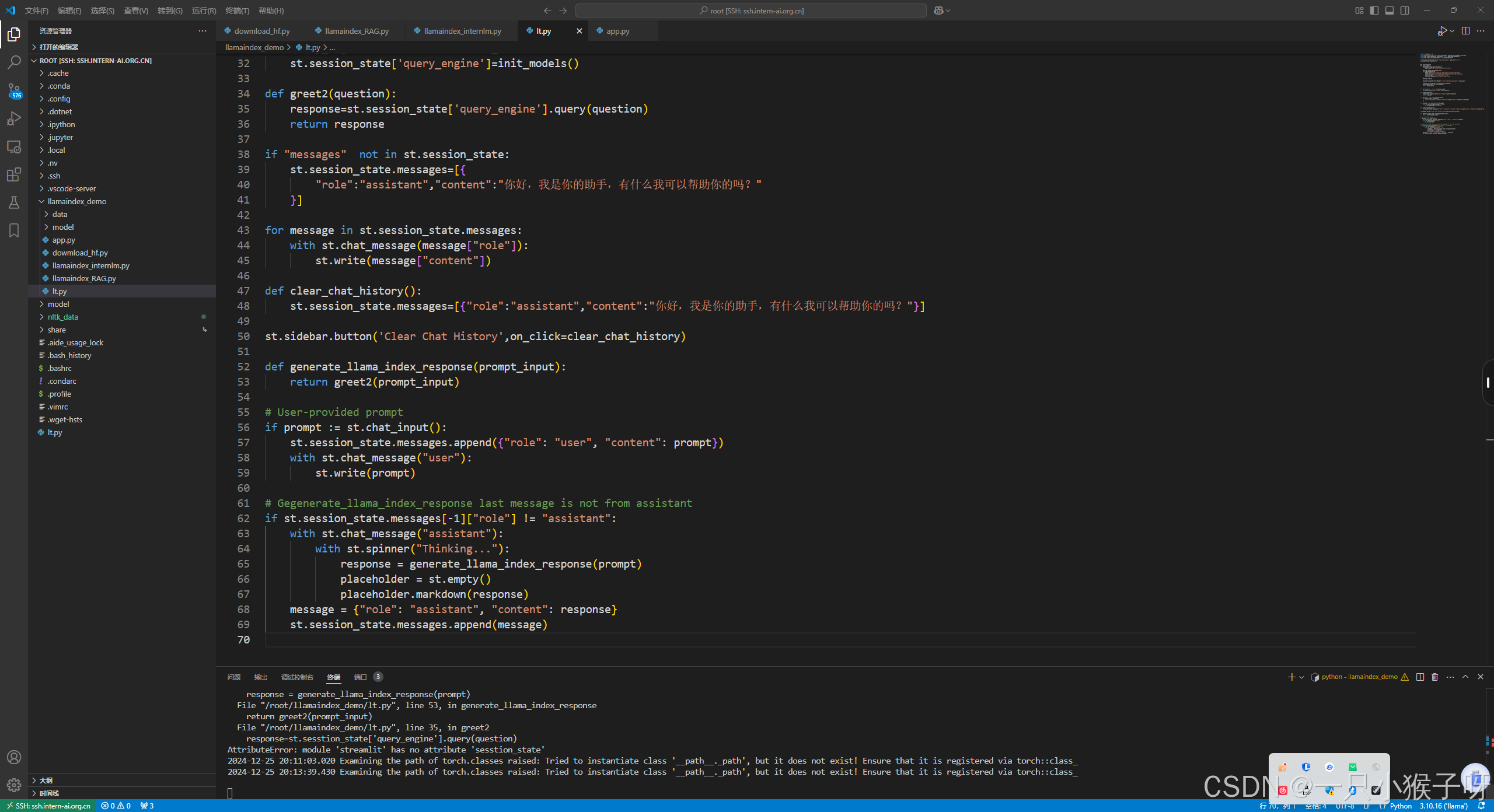The image size is (1494, 812).
Task: Open the Testing flask icon view
Action: point(14,202)
